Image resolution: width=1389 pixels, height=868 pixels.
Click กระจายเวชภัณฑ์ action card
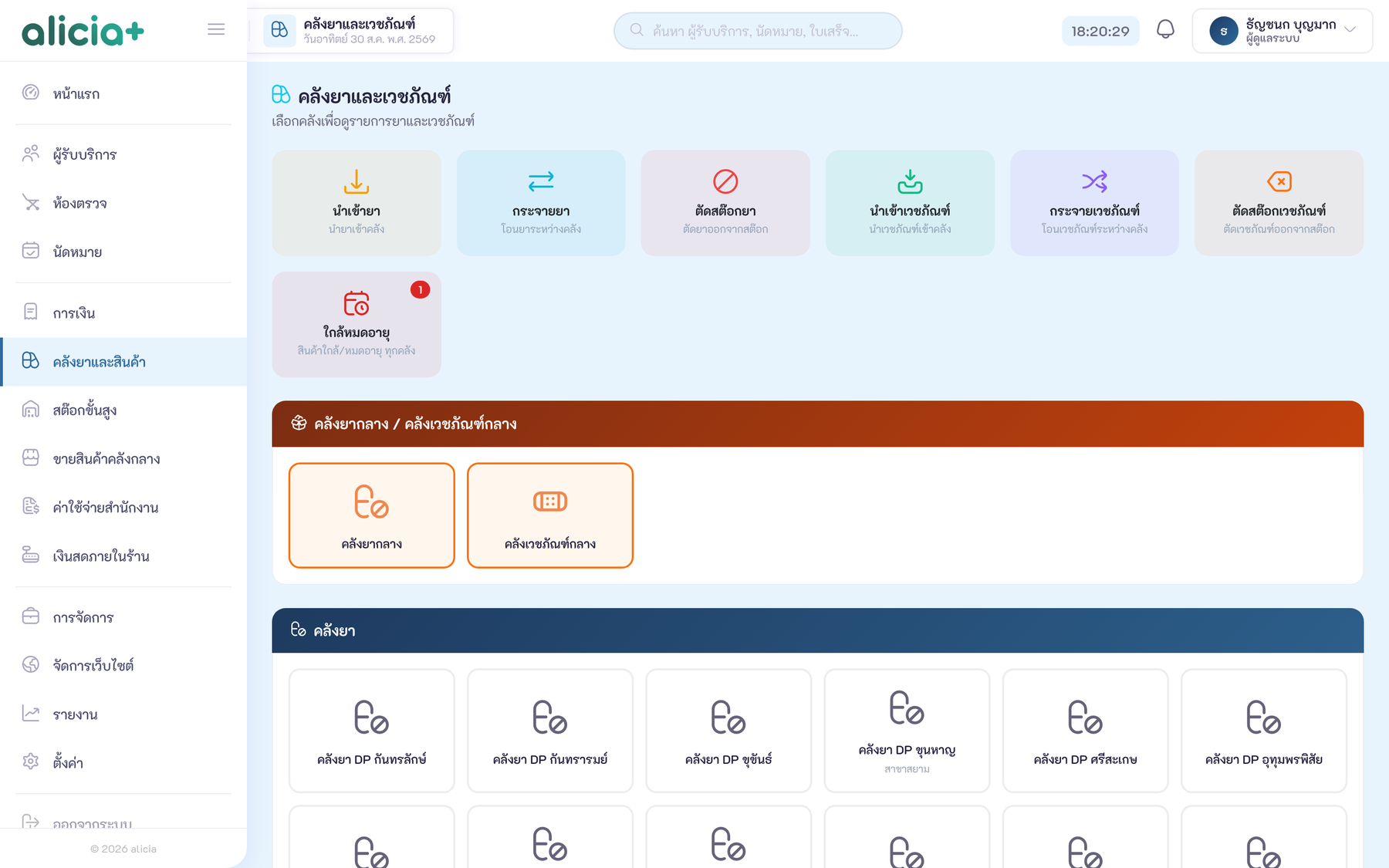1094,203
